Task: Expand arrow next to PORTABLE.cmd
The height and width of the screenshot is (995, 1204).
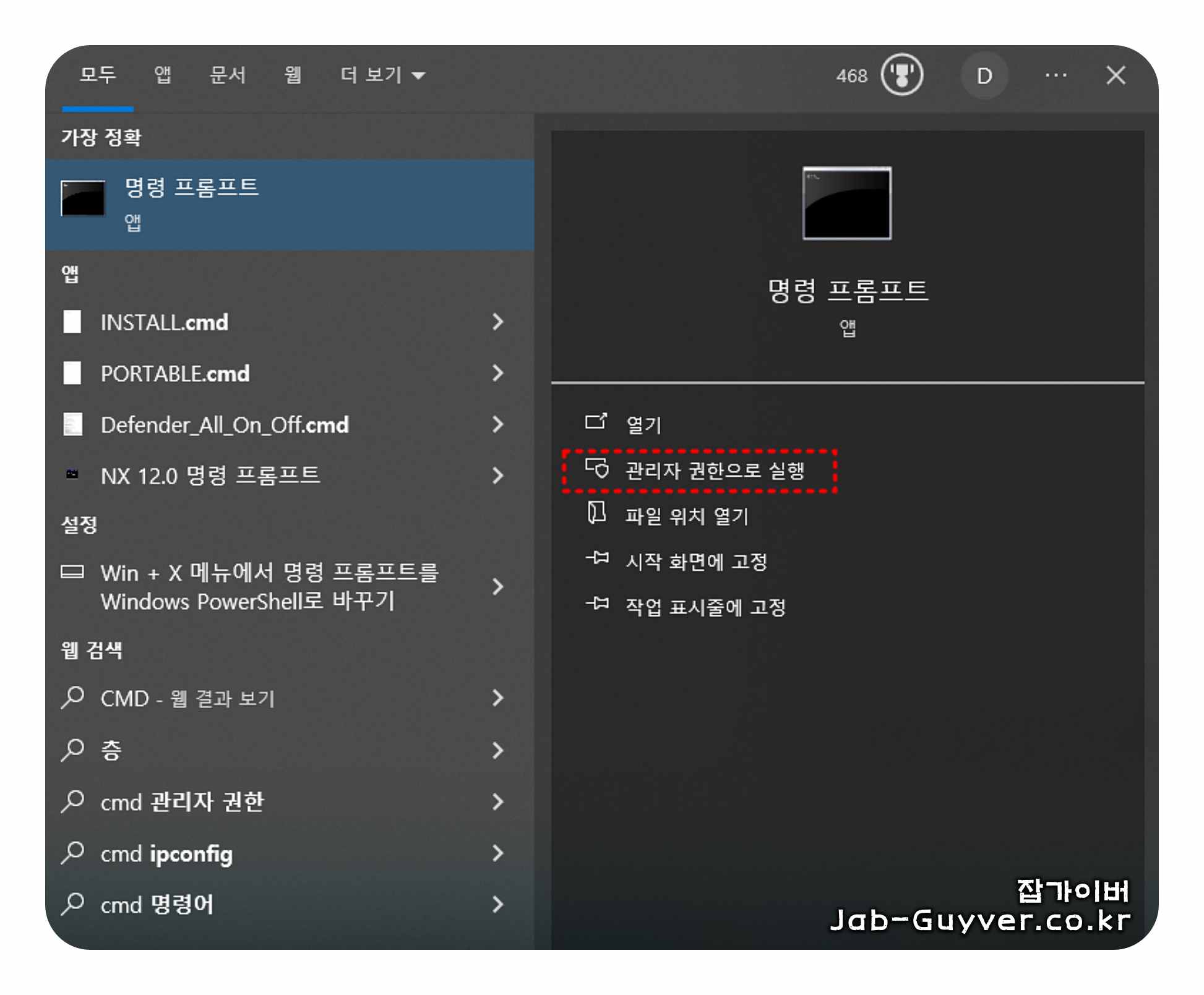Action: click(497, 373)
